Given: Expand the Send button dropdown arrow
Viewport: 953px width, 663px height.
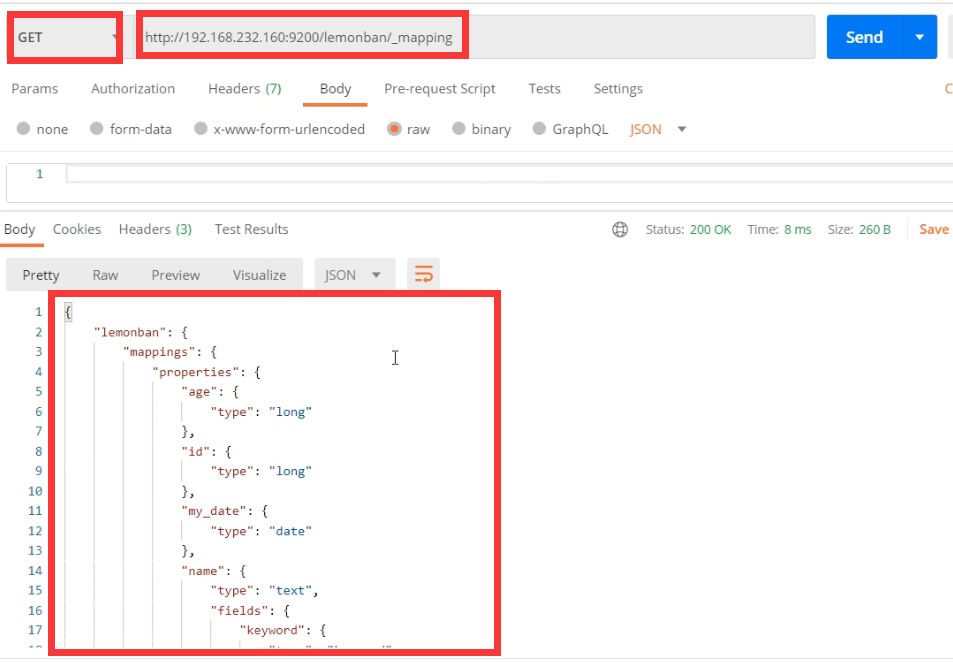Looking at the screenshot, I should click(x=920, y=37).
